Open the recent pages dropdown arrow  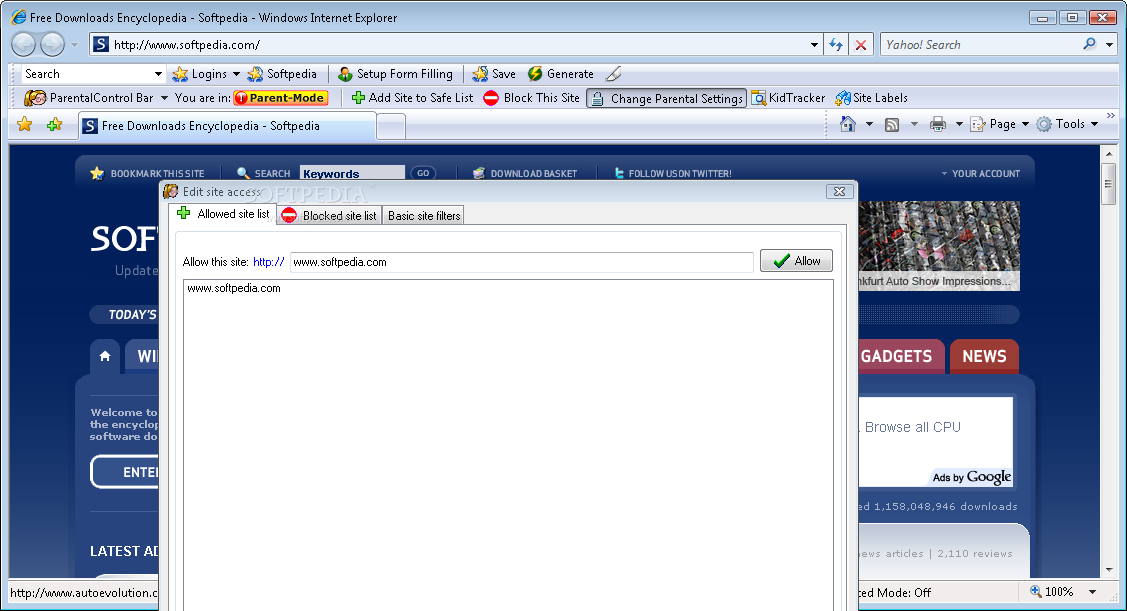(x=74, y=45)
